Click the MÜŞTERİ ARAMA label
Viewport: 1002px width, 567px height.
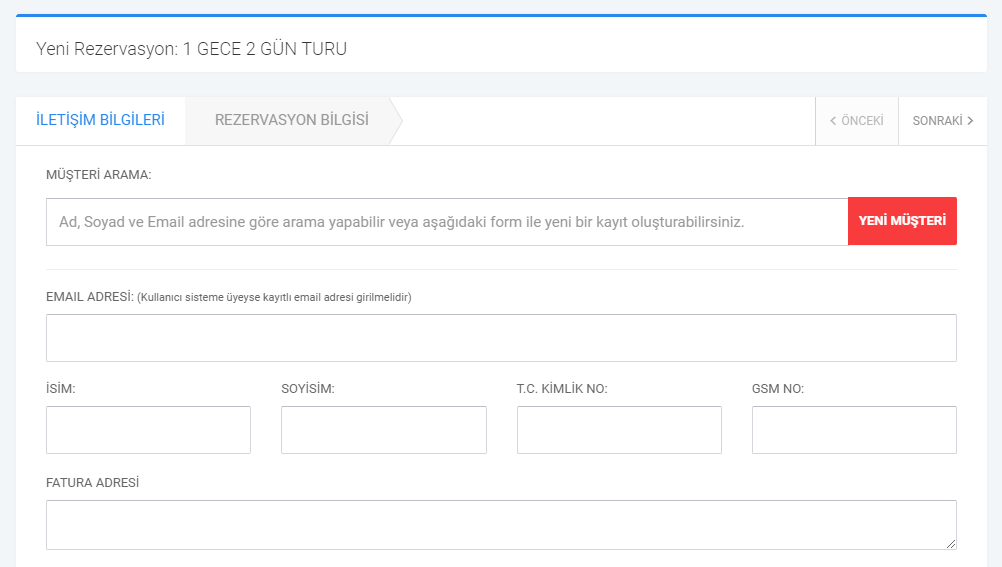(x=98, y=175)
